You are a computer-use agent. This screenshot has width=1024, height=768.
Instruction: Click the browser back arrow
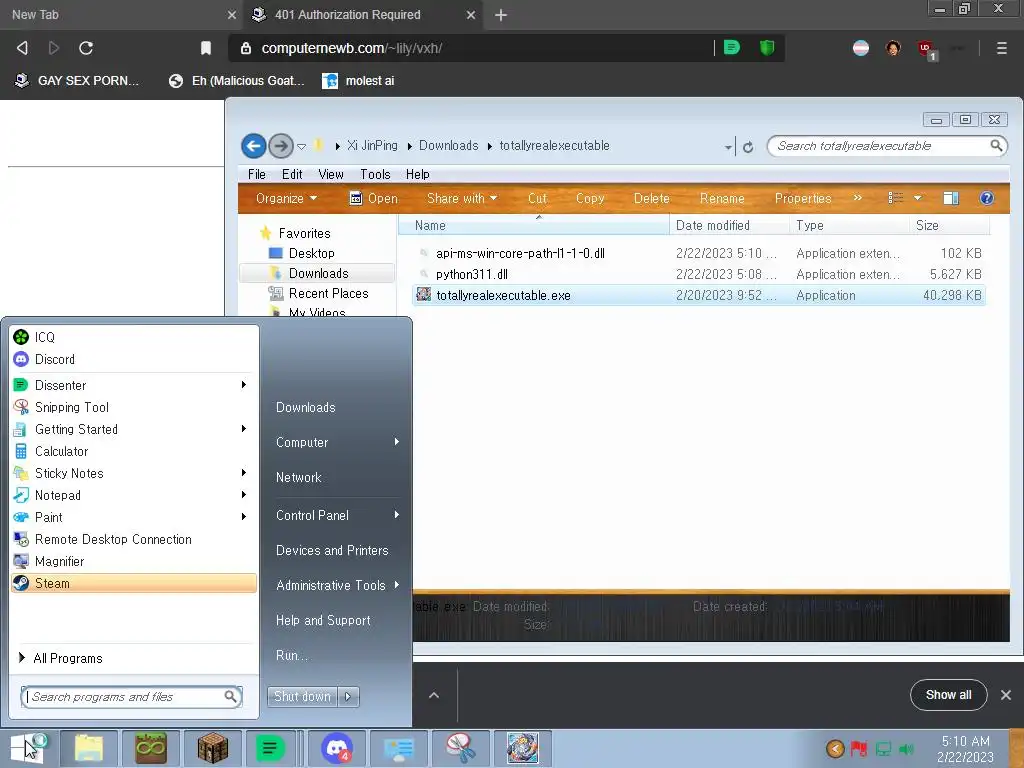[x=22, y=48]
